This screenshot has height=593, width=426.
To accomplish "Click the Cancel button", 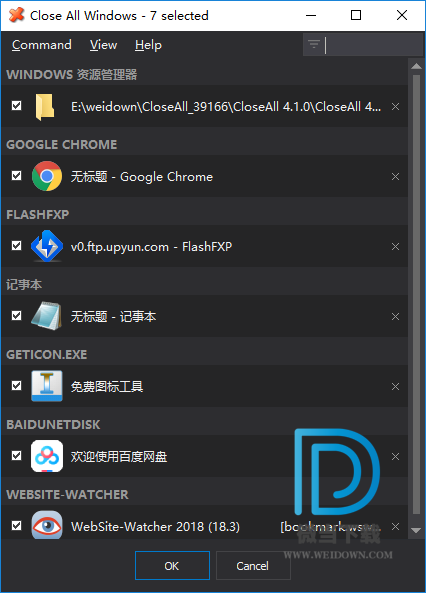I will (x=253, y=566).
